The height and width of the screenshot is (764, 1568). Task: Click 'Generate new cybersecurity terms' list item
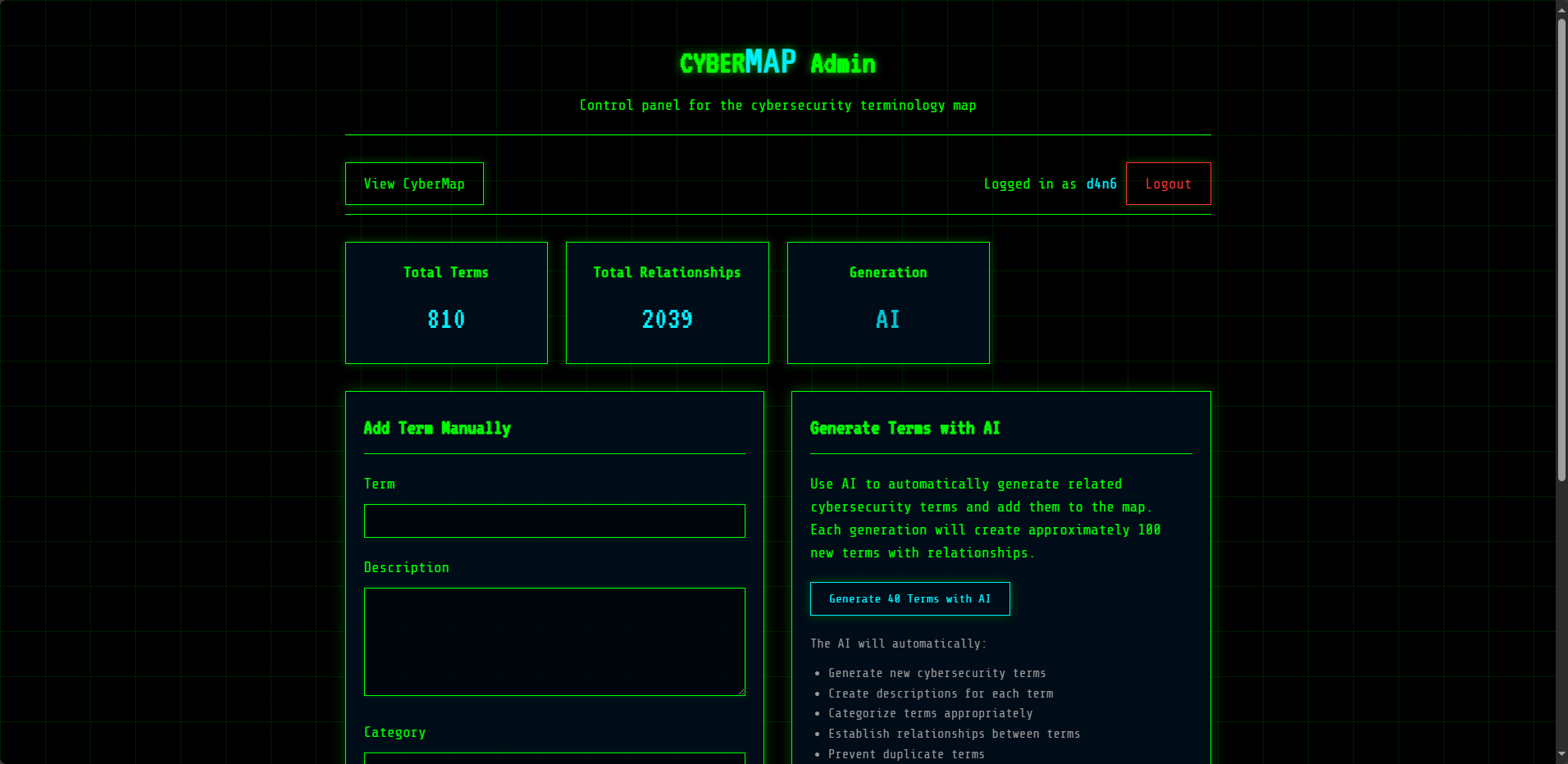(937, 673)
